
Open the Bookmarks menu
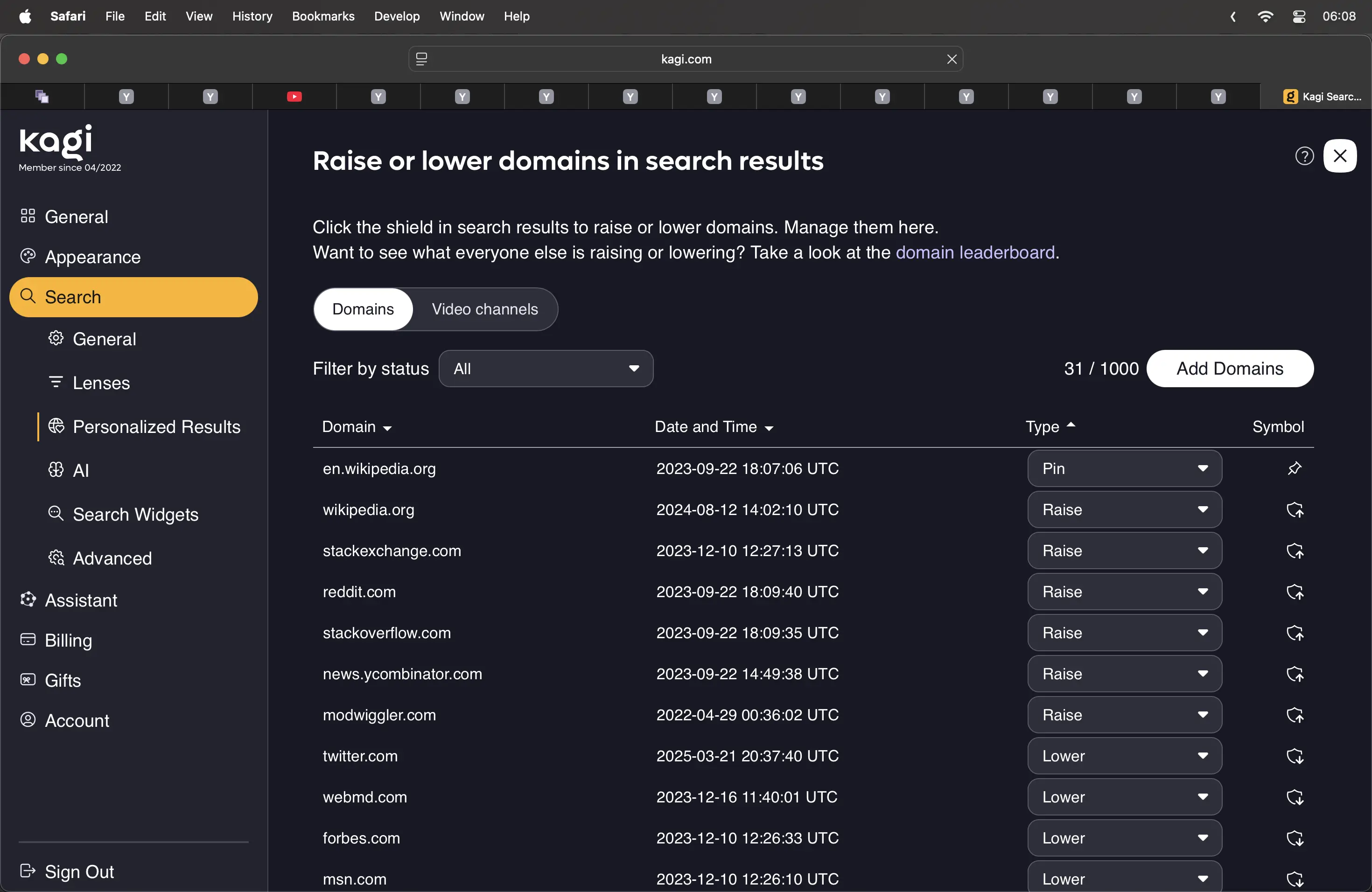coord(323,16)
